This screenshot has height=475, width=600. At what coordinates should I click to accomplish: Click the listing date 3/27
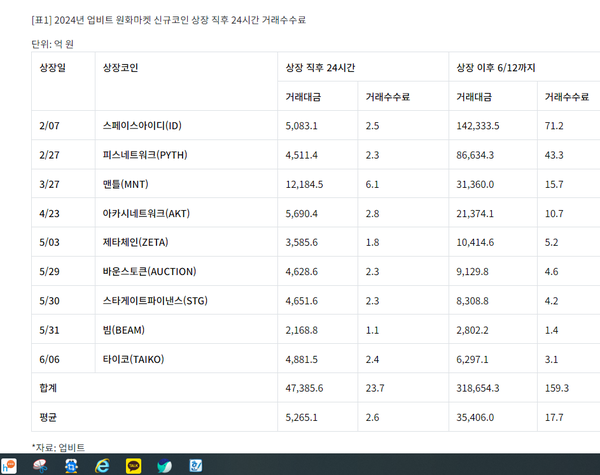pyautogui.click(x=49, y=184)
